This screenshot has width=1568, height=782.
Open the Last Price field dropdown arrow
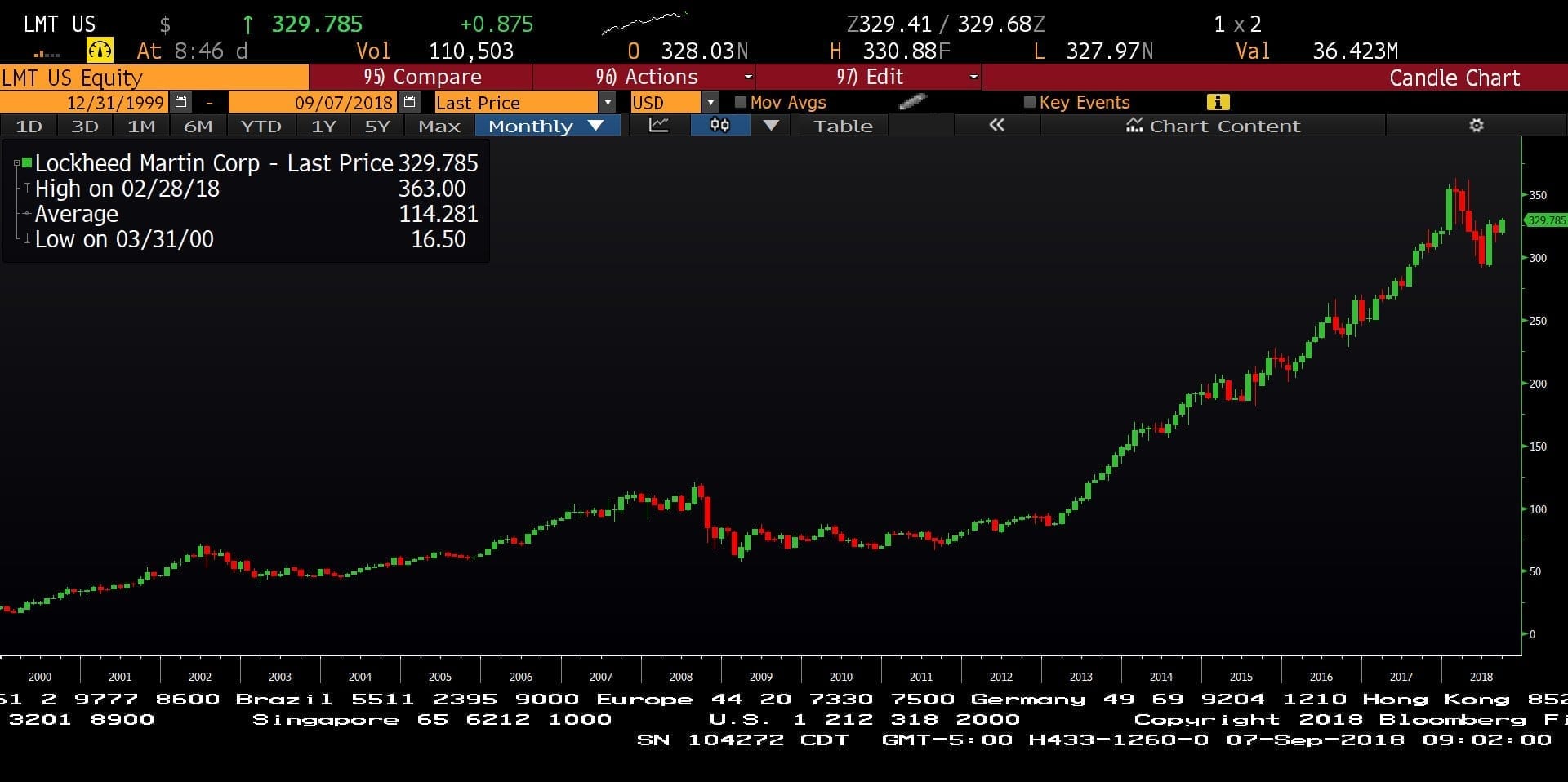pyautogui.click(x=607, y=103)
